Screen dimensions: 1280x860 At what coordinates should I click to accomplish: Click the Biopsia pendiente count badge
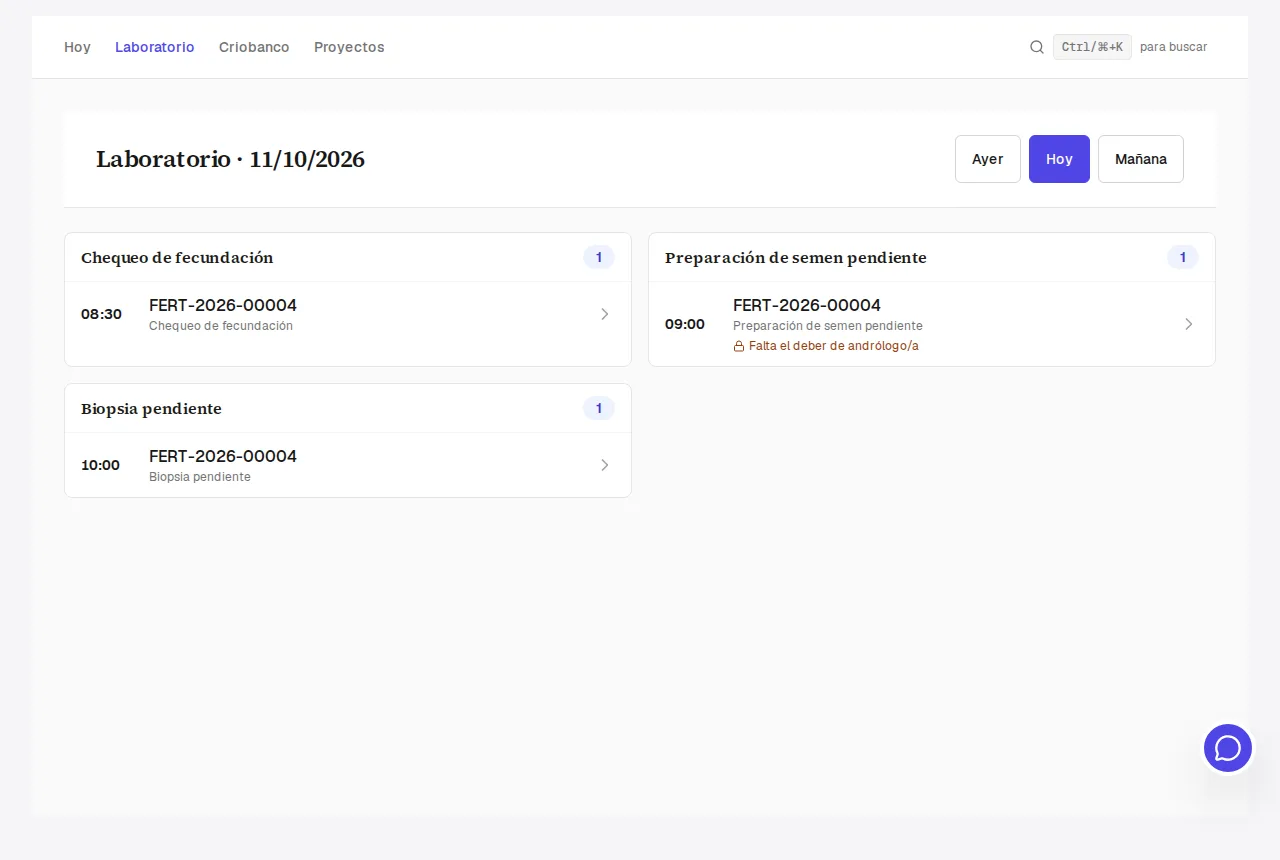(599, 408)
